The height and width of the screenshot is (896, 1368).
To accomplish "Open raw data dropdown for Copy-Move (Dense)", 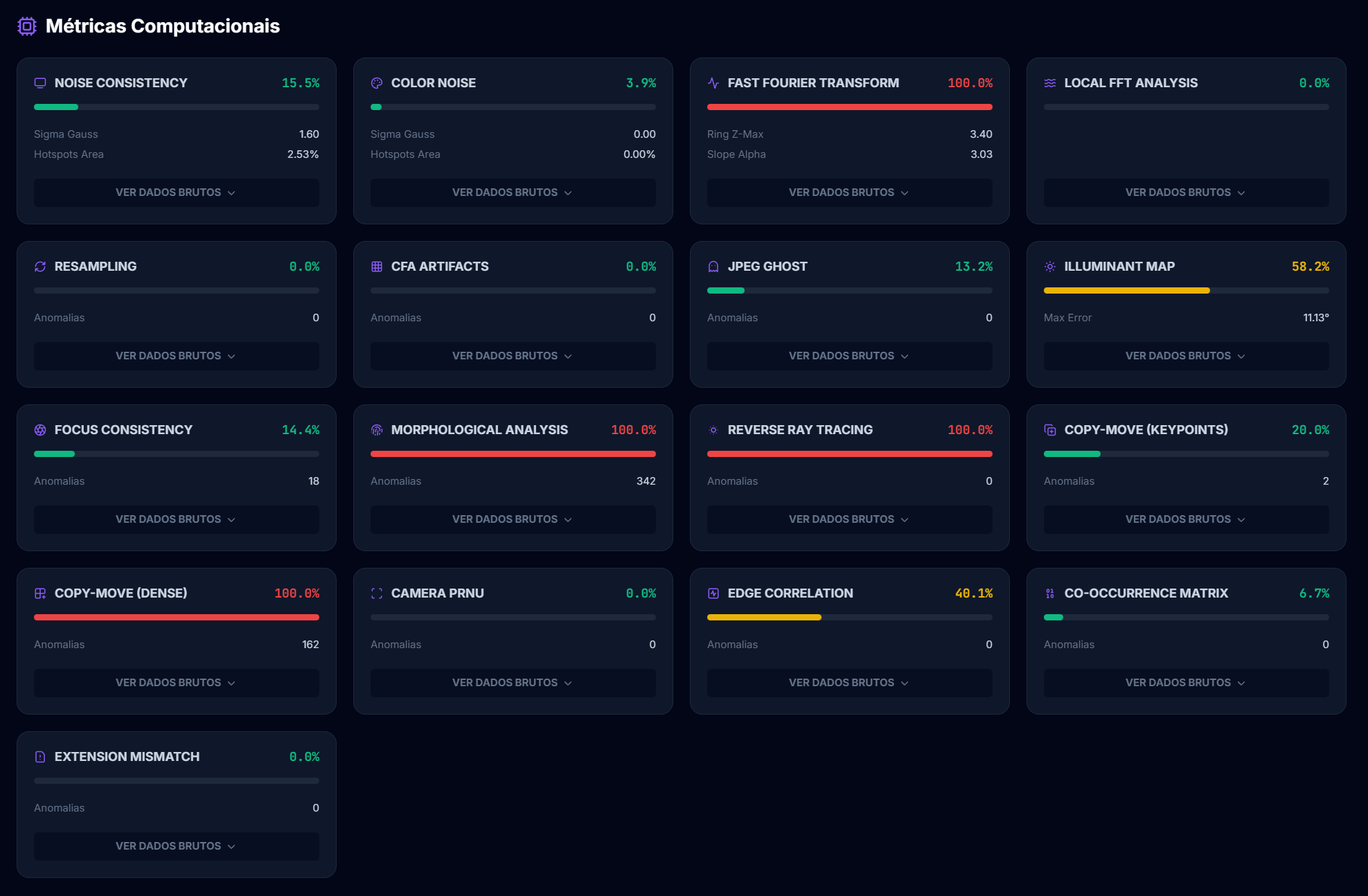I will coord(176,683).
